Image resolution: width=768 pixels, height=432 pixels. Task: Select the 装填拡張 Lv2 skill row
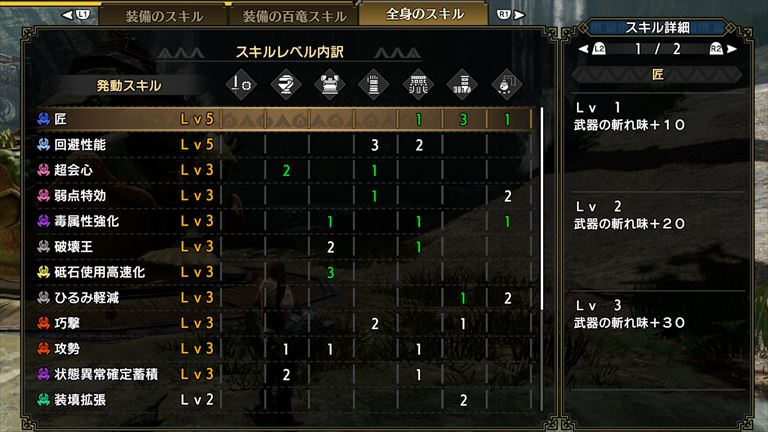pyautogui.click(x=284, y=400)
